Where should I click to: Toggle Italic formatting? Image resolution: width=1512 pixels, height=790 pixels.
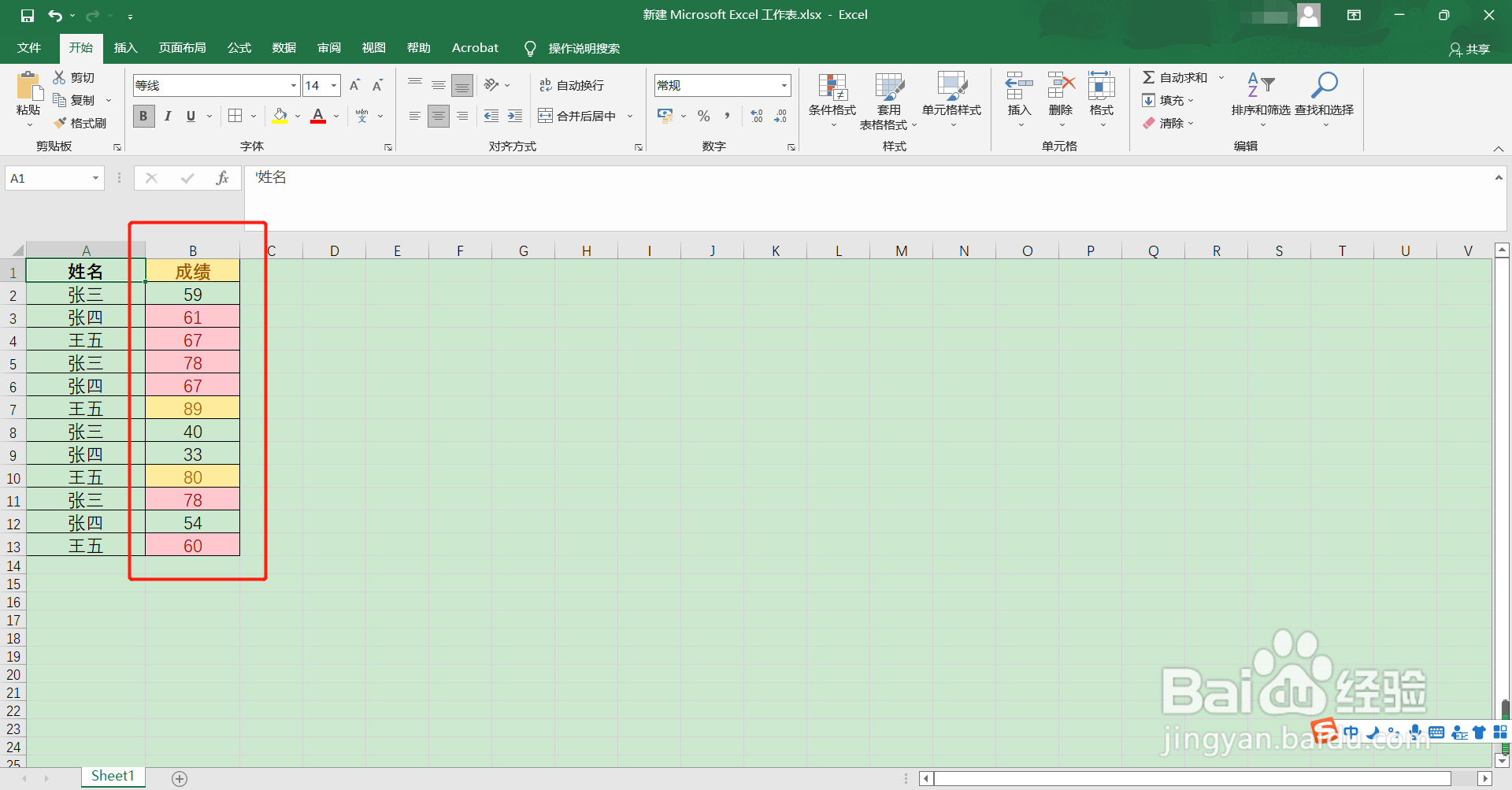pyautogui.click(x=168, y=116)
